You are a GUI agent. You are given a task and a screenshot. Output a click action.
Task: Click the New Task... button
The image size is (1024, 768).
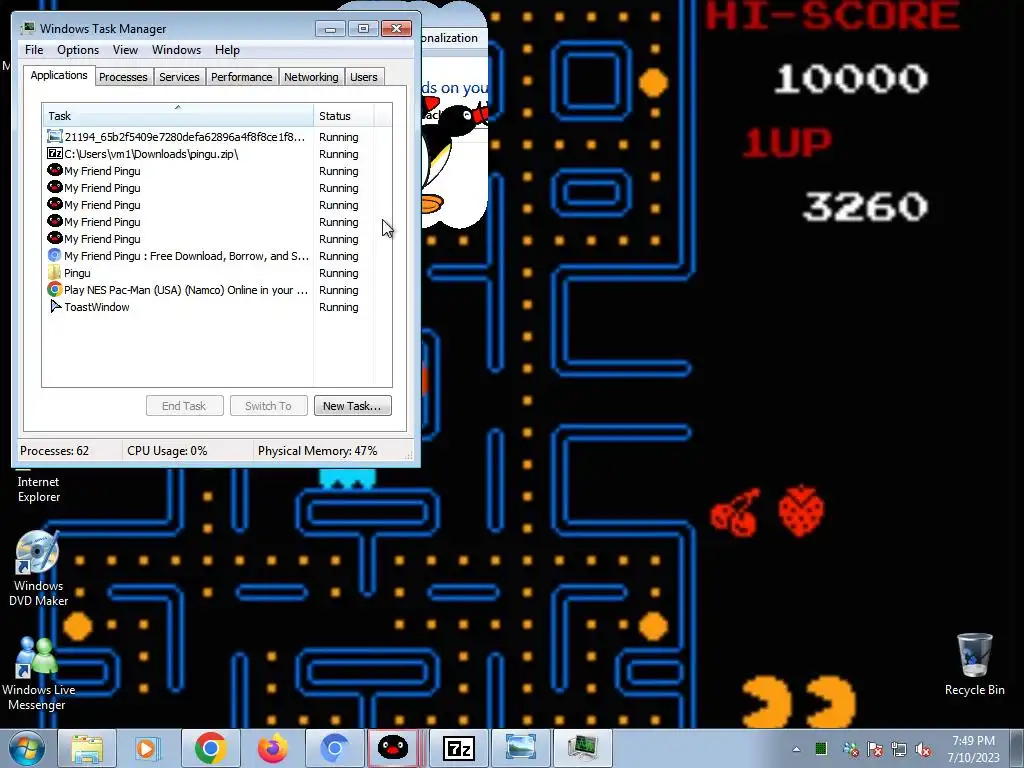(x=352, y=406)
